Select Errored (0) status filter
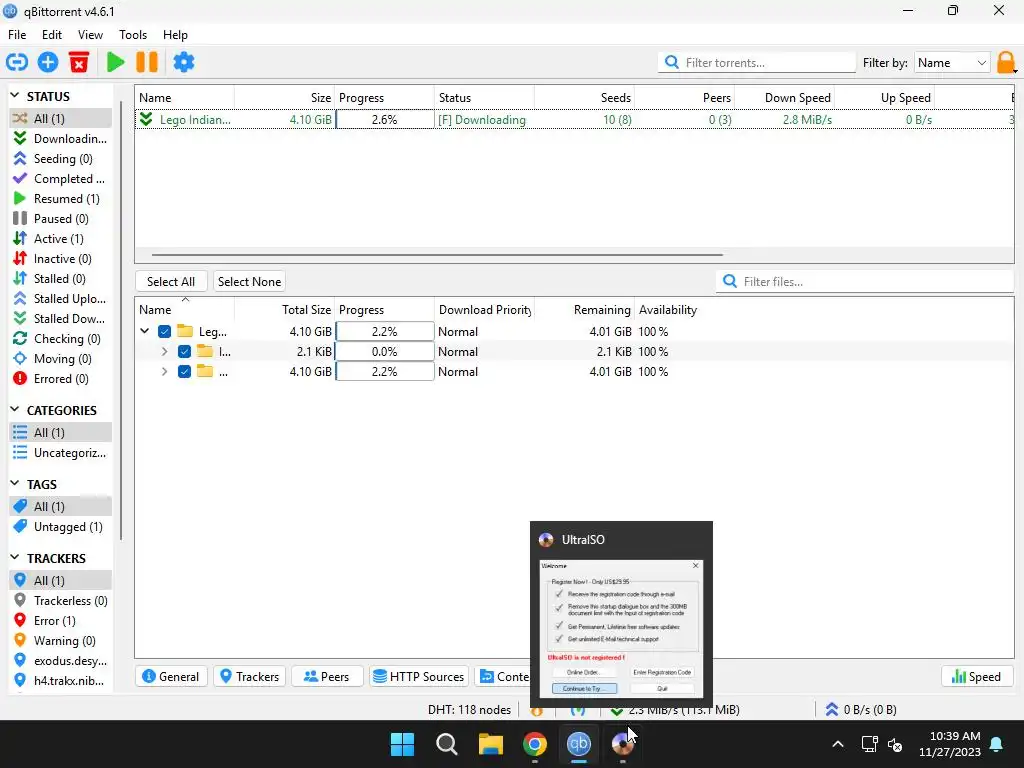Screen dimensions: 1024x768 (x=61, y=379)
